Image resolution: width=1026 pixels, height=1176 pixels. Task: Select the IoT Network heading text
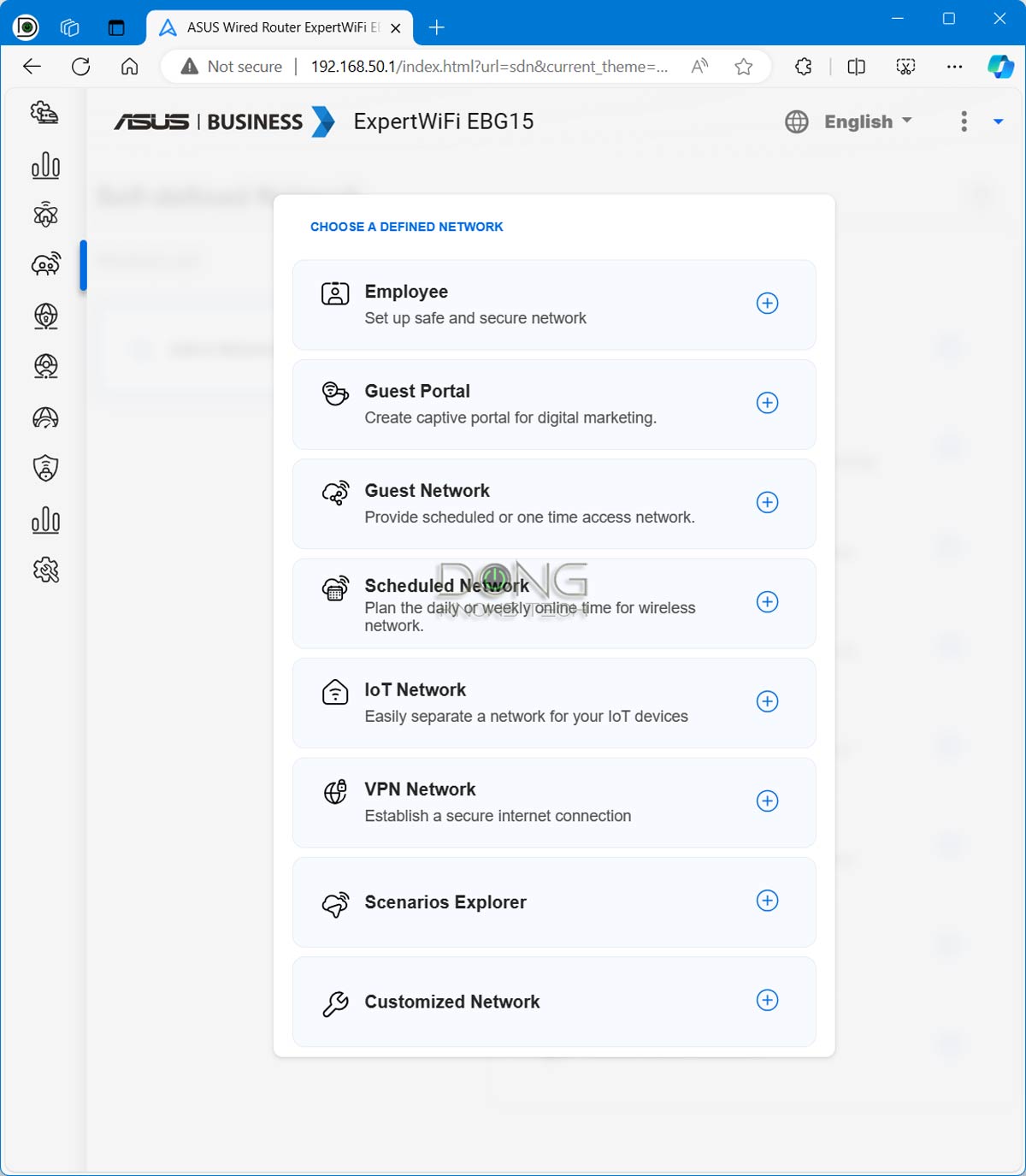pyautogui.click(x=416, y=689)
